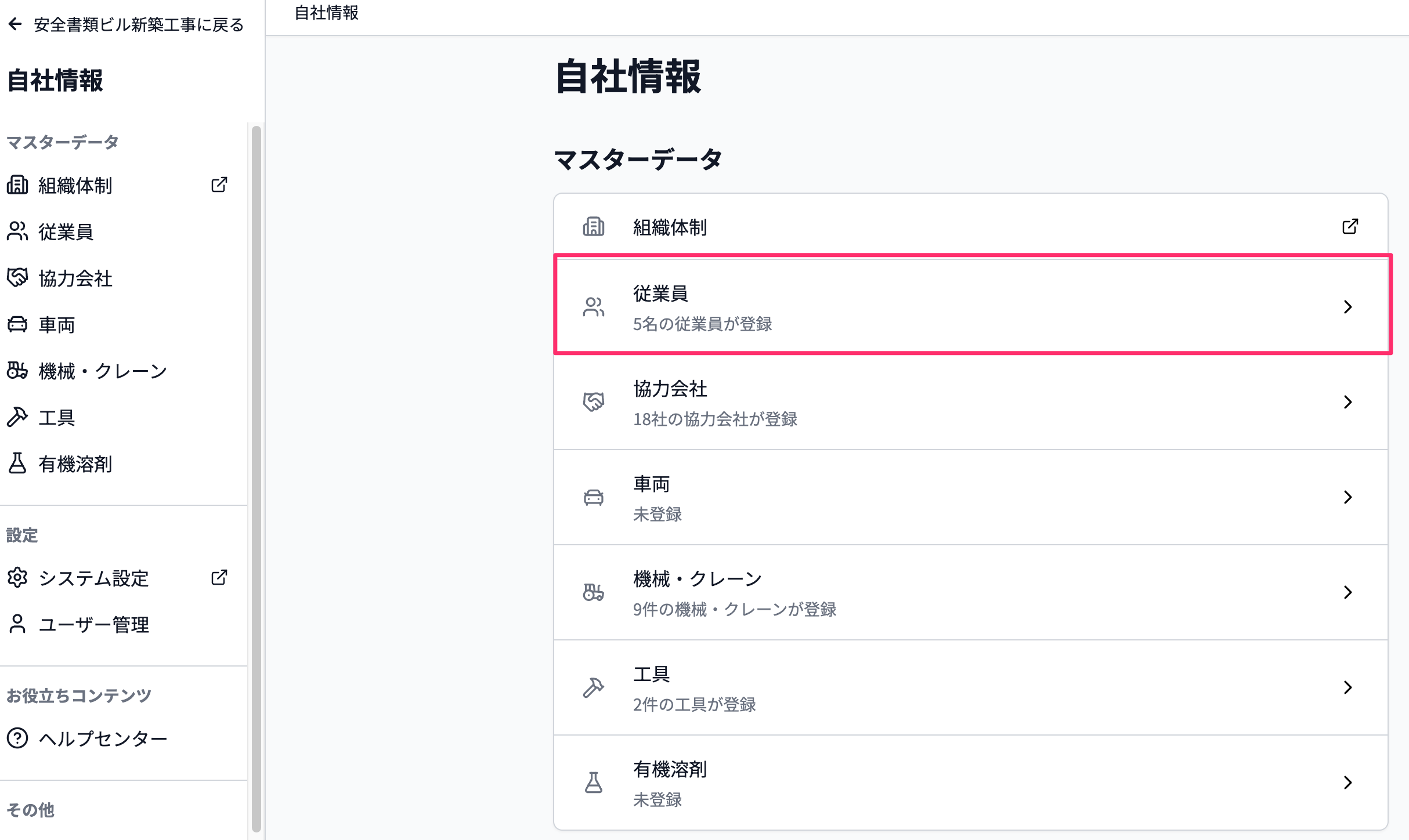Click the back arrow to 安全書類ビル新築工事
The height and width of the screenshot is (840, 1409).
tap(15, 24)
